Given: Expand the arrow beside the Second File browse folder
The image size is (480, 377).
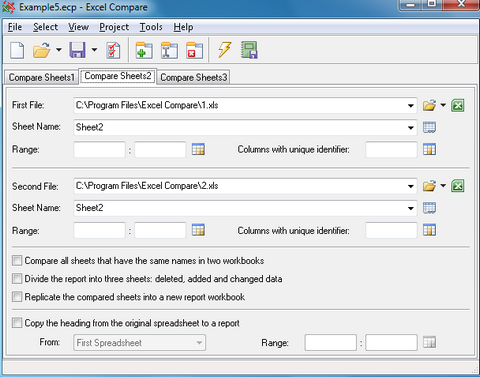Looking at the screenshot, I should click(443, 186).
